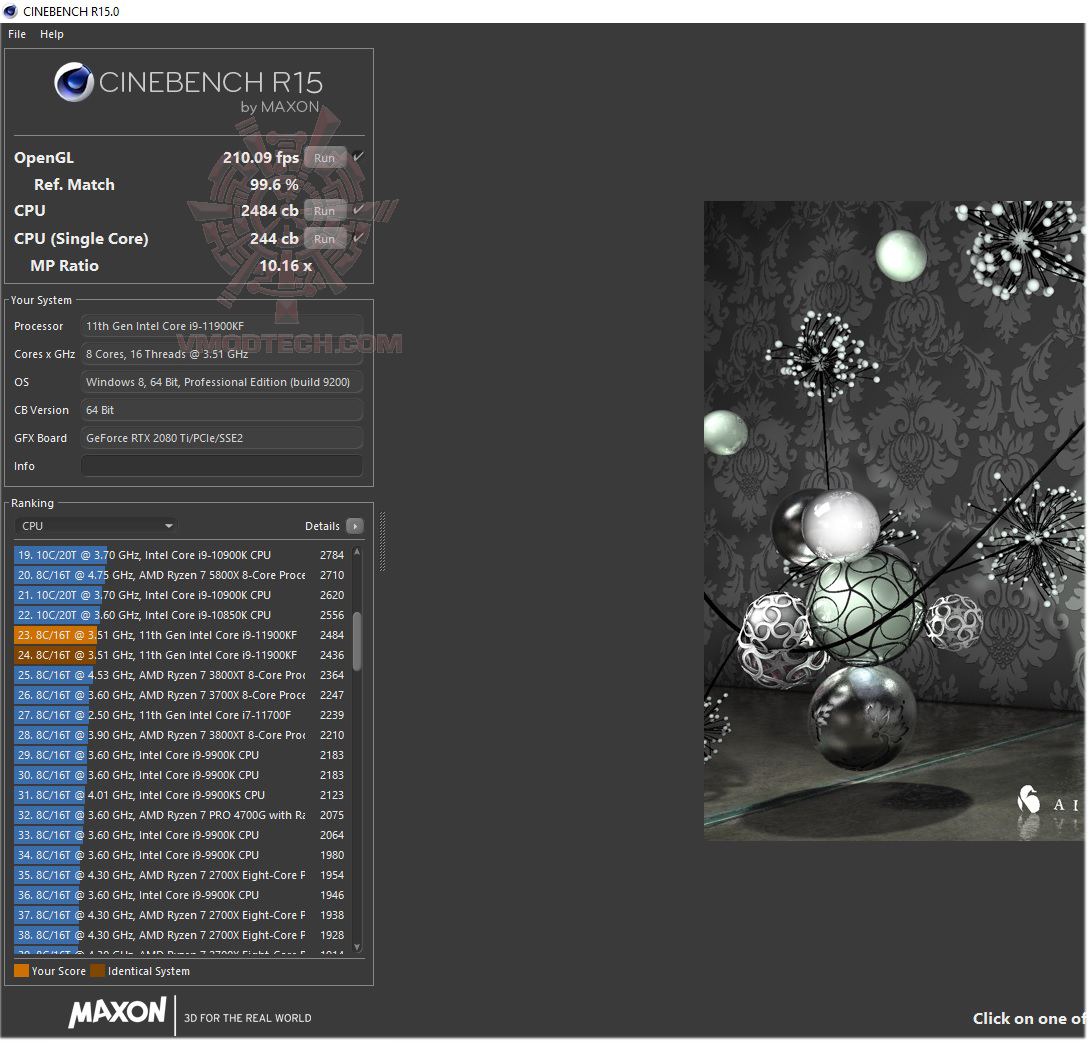This screenshot has width=1088, height=1041.
Task: Select rank 30 i9-9900K row
Action: tap(182, 775)
